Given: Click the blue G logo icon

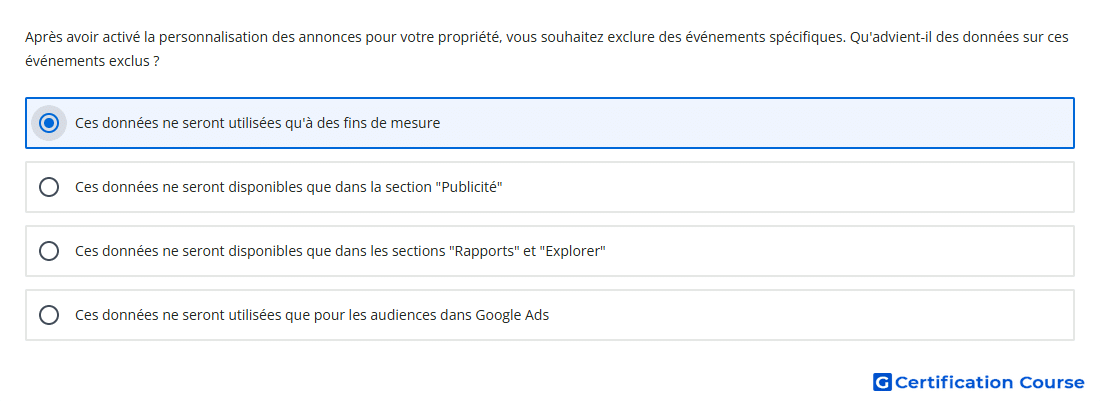Looking at the screenshot, I should 882,382.
